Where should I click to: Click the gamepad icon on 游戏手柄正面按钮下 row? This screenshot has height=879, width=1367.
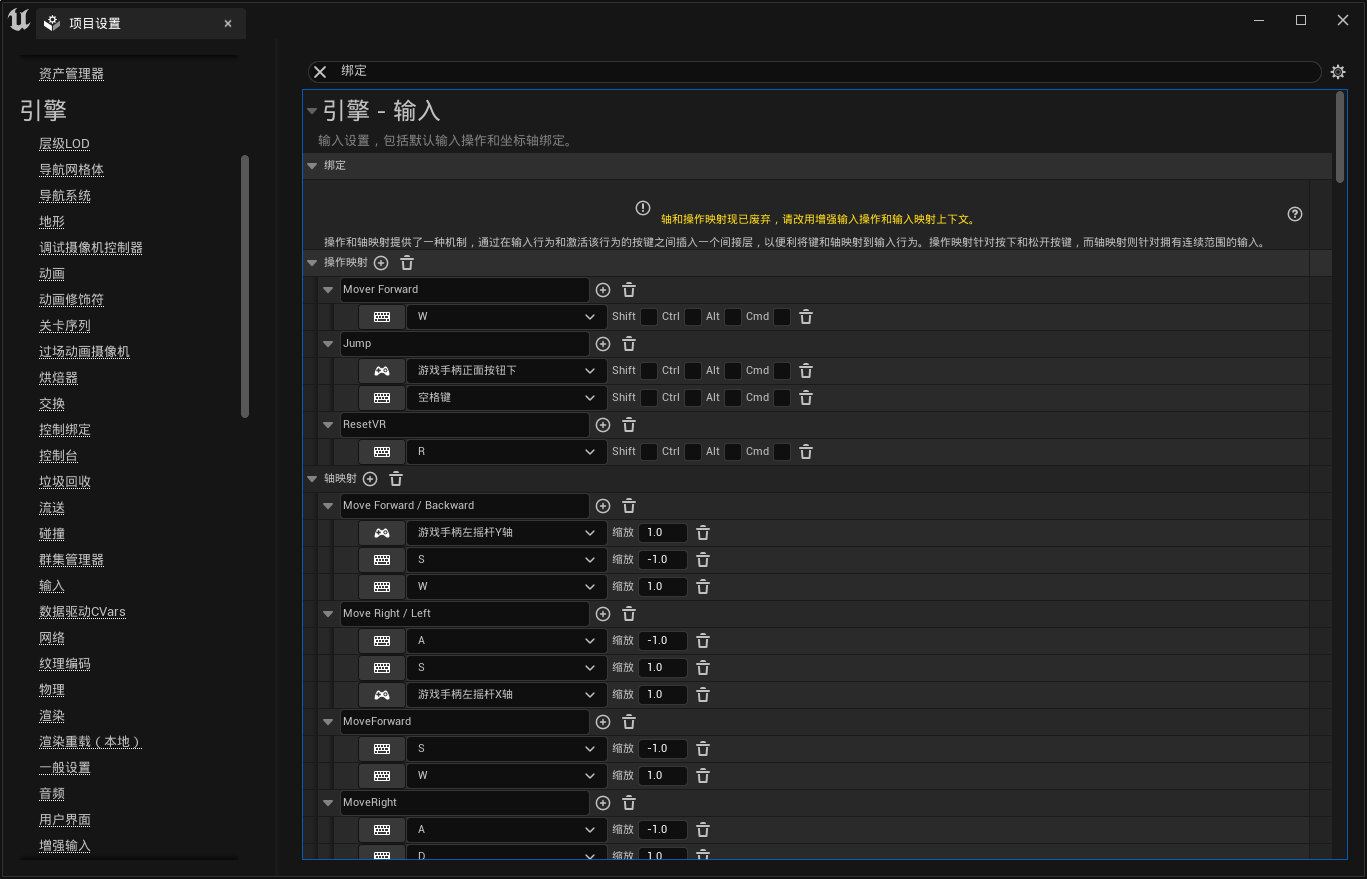point(382,371)
